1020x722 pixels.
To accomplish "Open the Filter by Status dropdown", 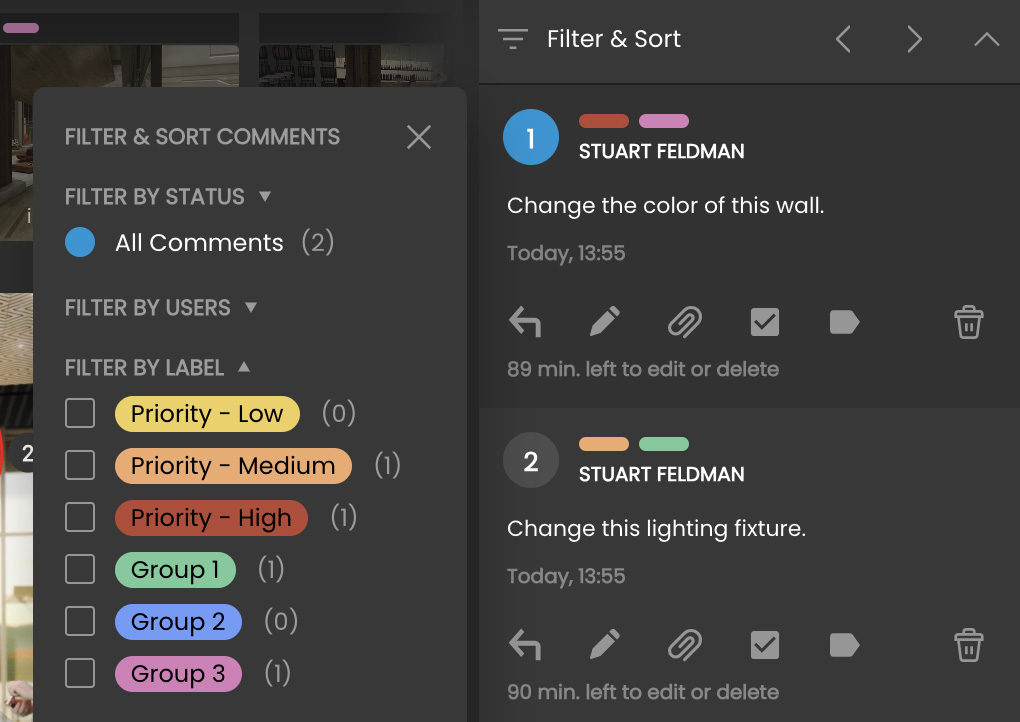I will pos(265,196).
